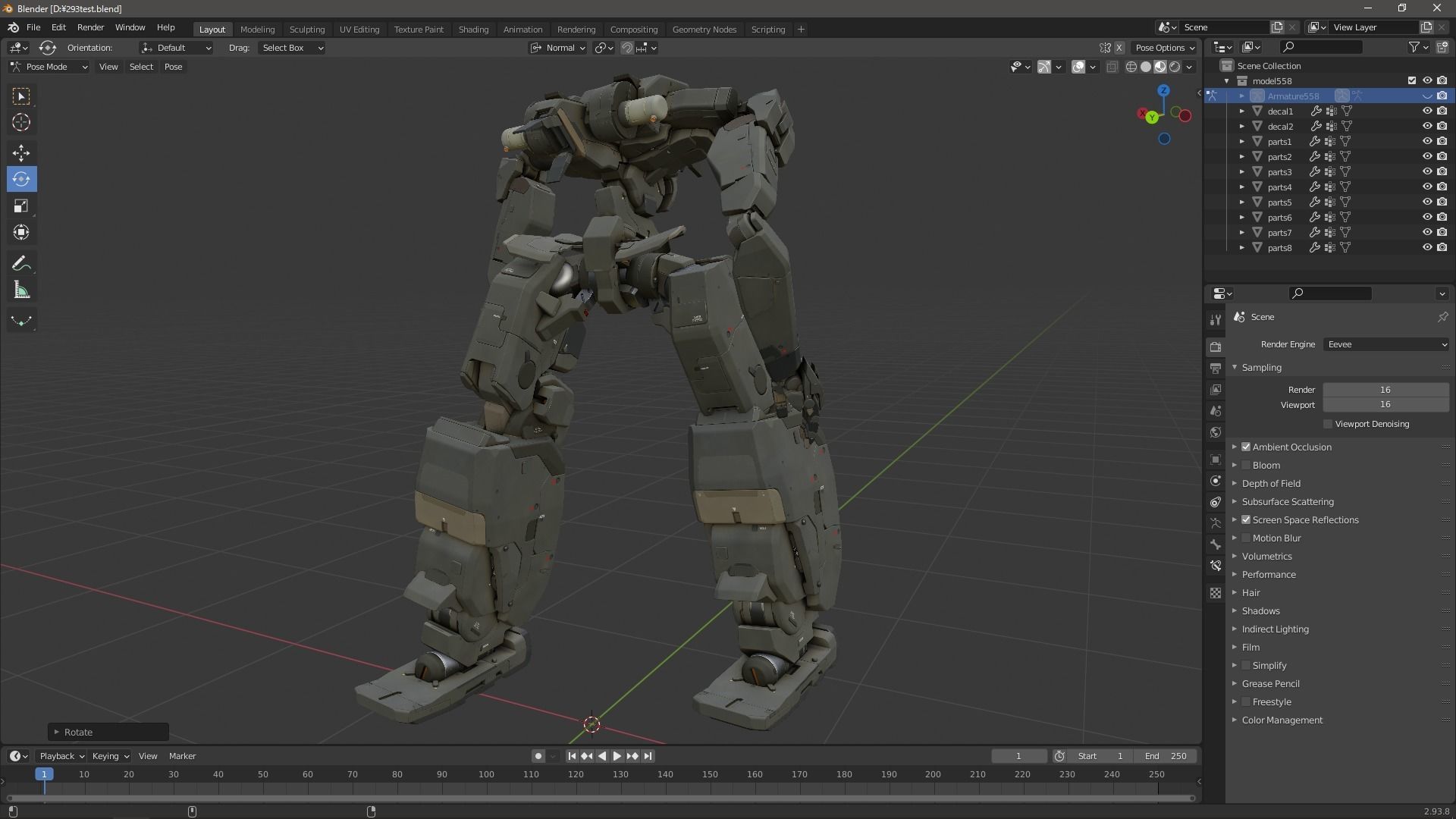
Task: Expand the Depth of Field panel
Action: click(x=1271, y=483)
